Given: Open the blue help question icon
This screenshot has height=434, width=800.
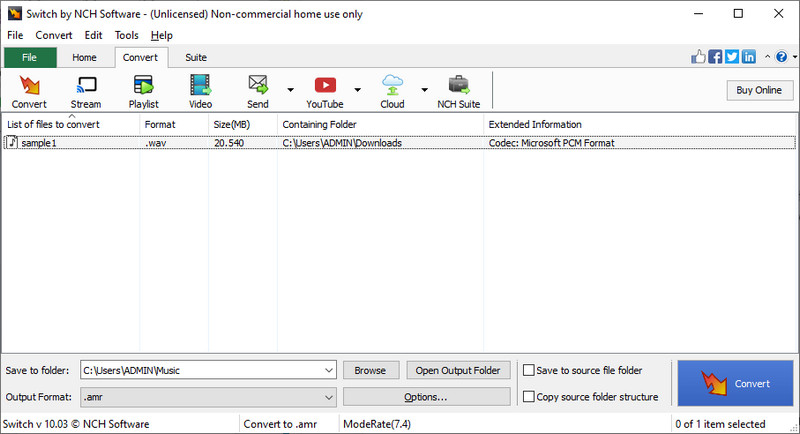Looking at the screenshot, I should tap(781, 57).
